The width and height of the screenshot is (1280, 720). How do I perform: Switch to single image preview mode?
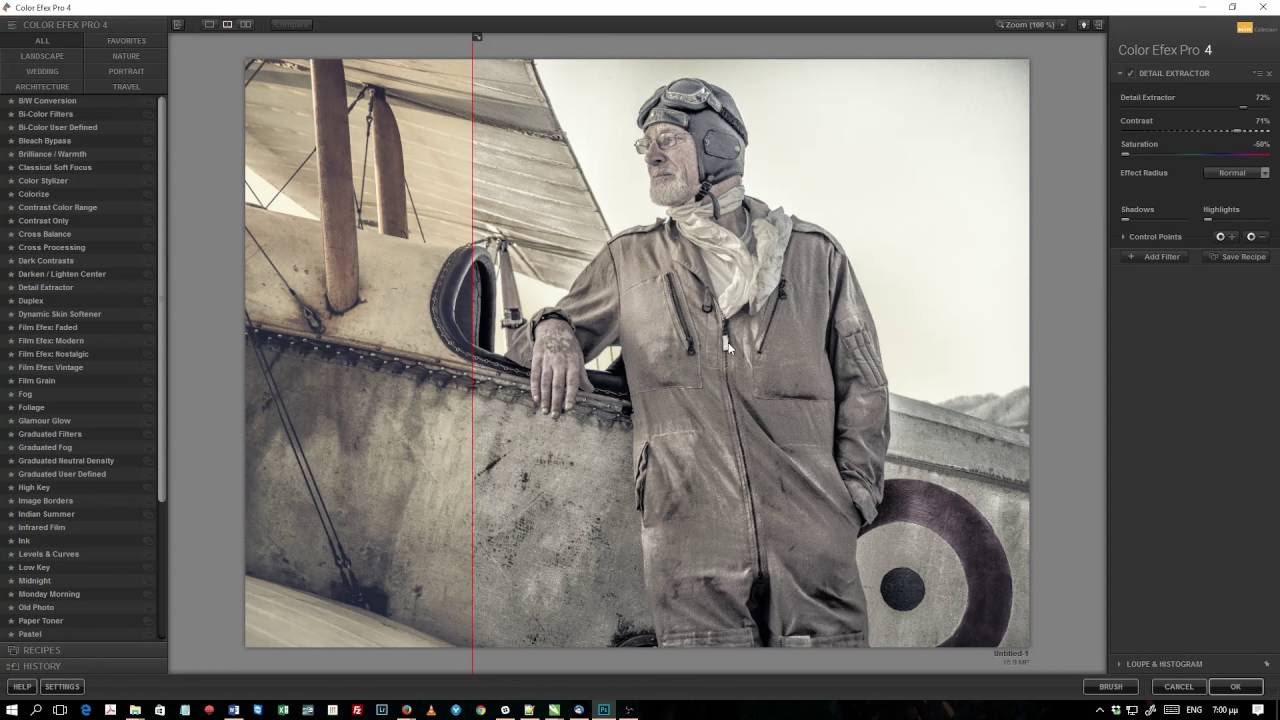[x=209, y=24]
